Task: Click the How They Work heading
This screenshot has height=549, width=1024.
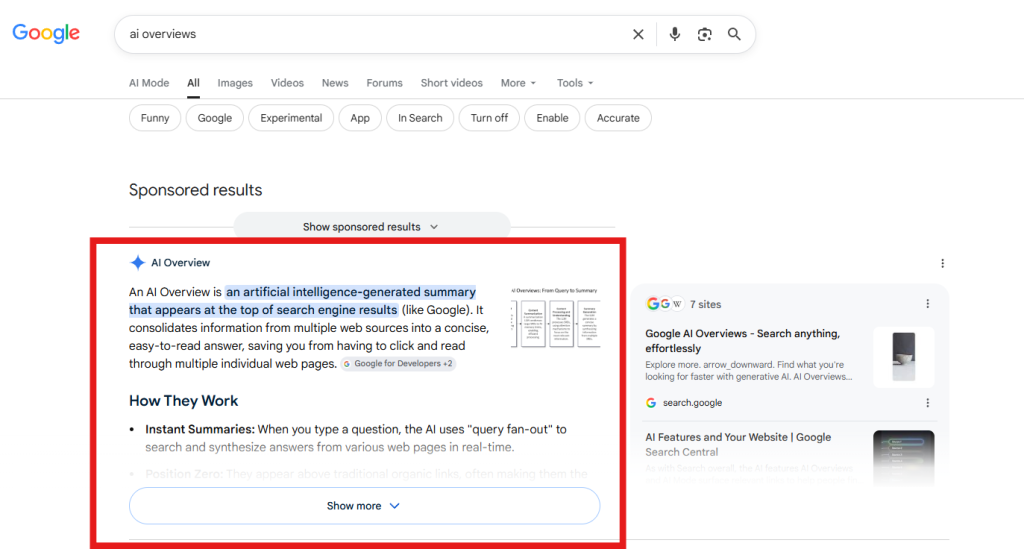Action: pyautogui.click(x=184, y=401)
